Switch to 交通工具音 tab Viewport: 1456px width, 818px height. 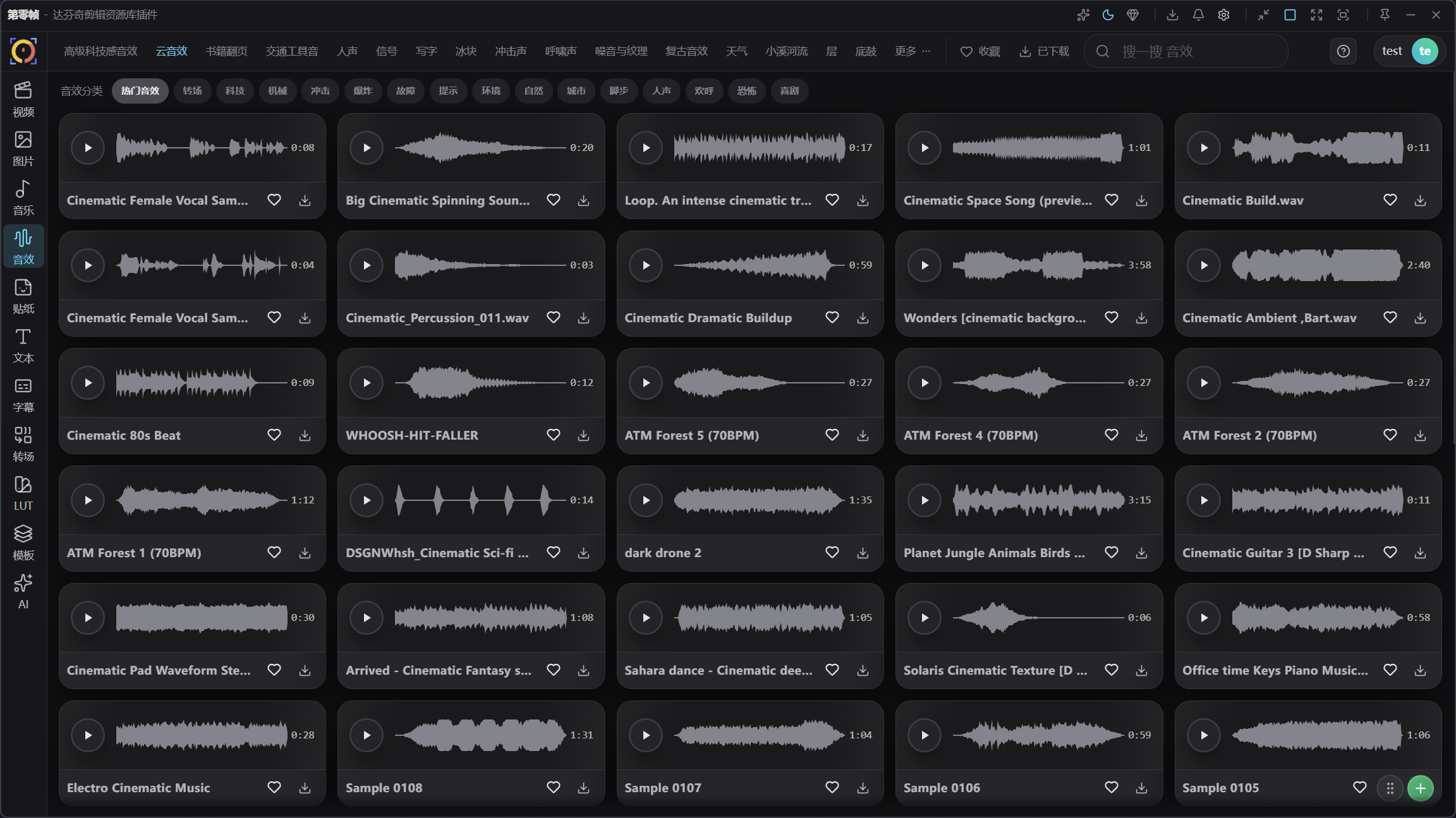tap(292, 51)
